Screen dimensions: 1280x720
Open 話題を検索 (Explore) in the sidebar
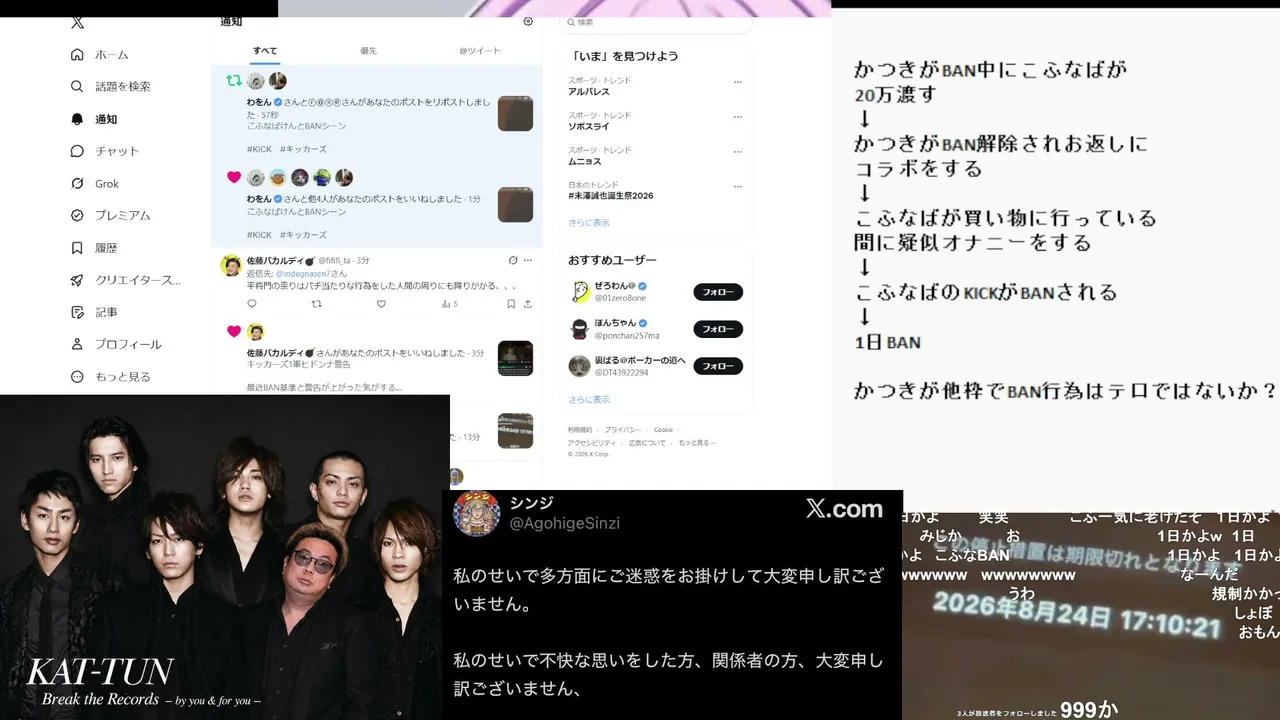pos(111,86)
